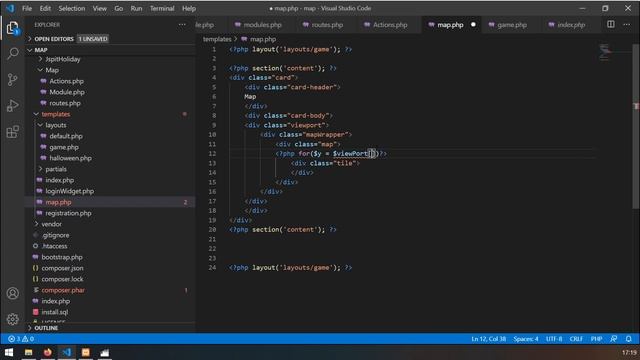Image resolution: width=640 pixels, height=360 pixels.
Task: Open File Explorer from the taskbar
Action: [28, 352]
